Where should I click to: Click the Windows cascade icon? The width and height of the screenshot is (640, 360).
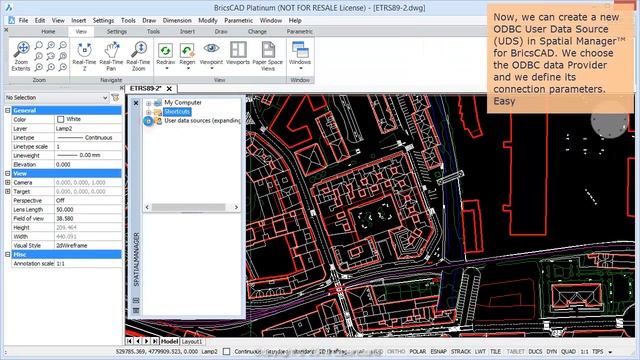coord(300,50)
